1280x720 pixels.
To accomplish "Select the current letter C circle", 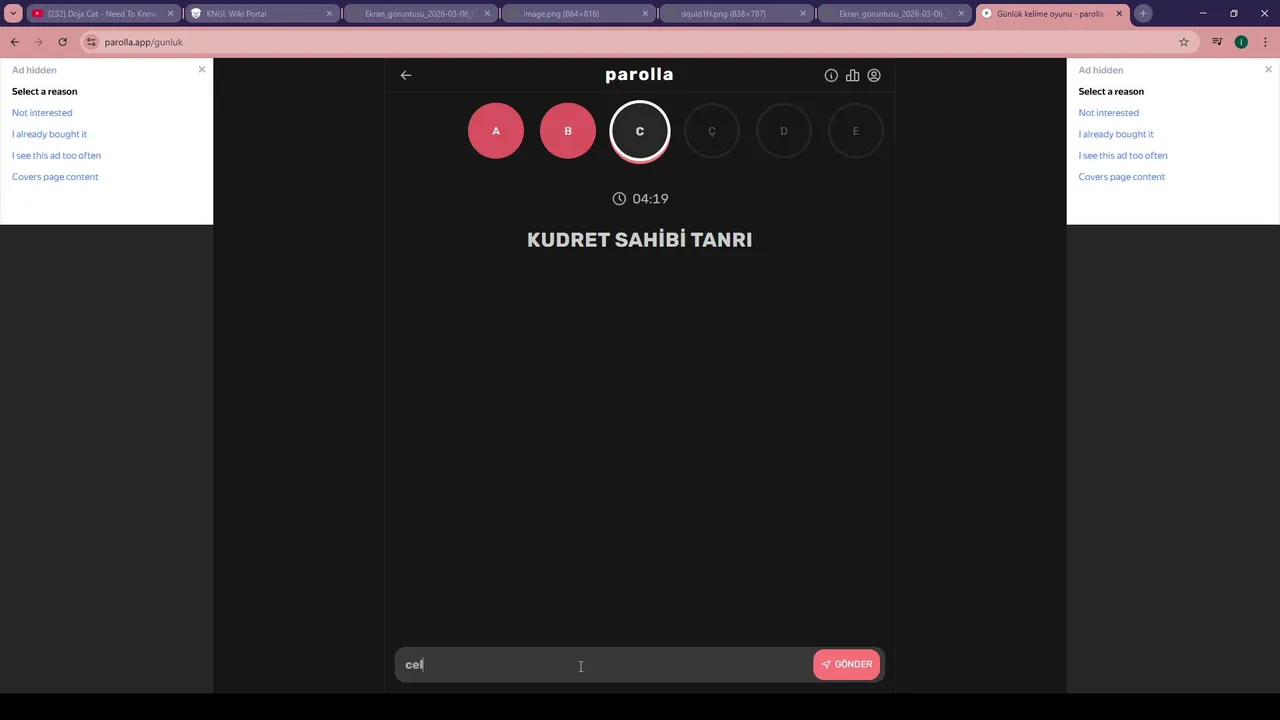I will pyautogui.click(x=640, y=131).
